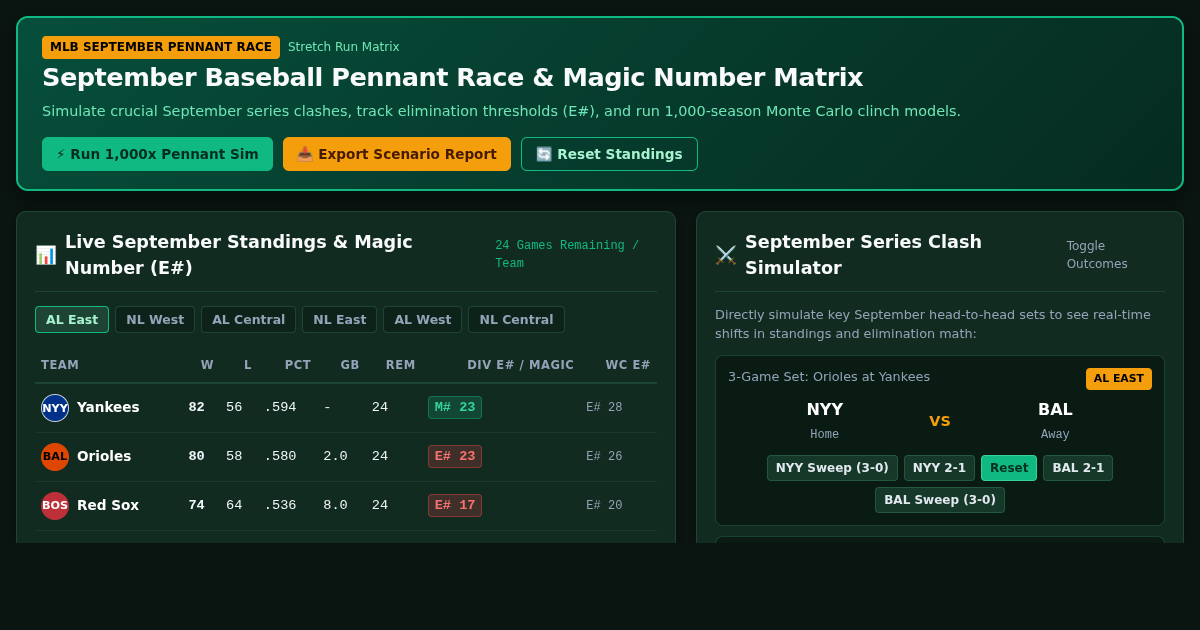Reset the Orioles at Yankees series outcome

point(1009,468)
